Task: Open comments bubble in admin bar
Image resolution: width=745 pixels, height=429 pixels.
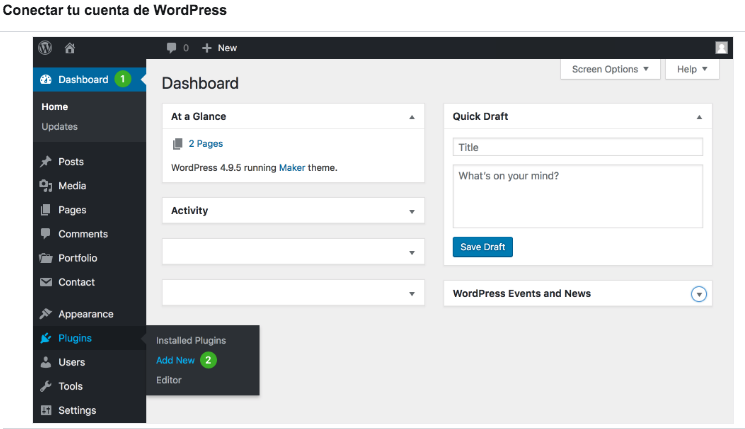Action: coord(172,48)
